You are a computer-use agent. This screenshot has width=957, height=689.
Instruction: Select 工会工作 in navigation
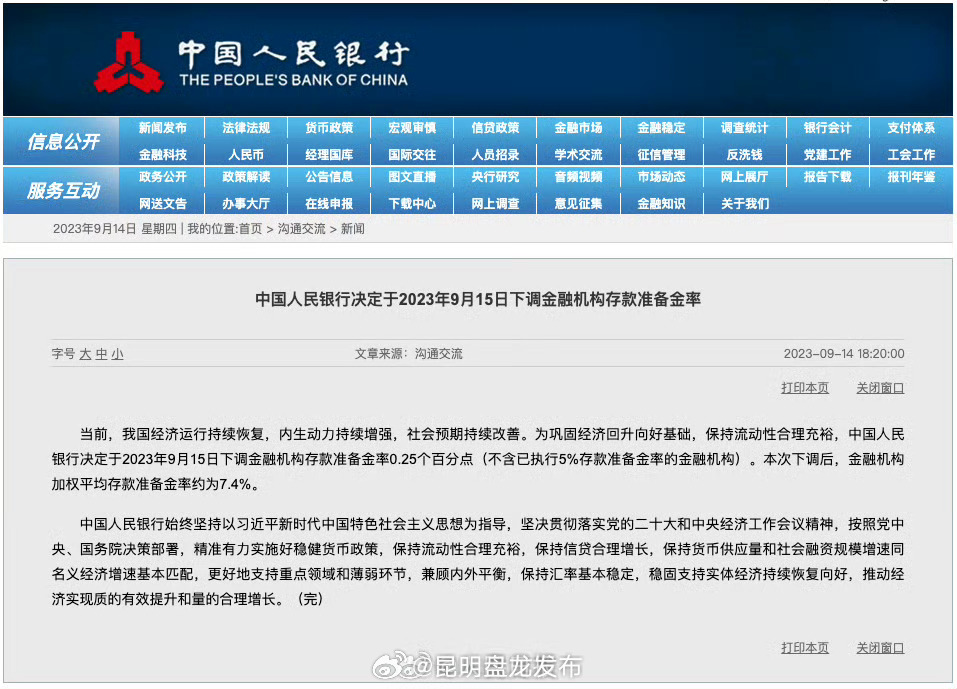click(x=911, y=155)
